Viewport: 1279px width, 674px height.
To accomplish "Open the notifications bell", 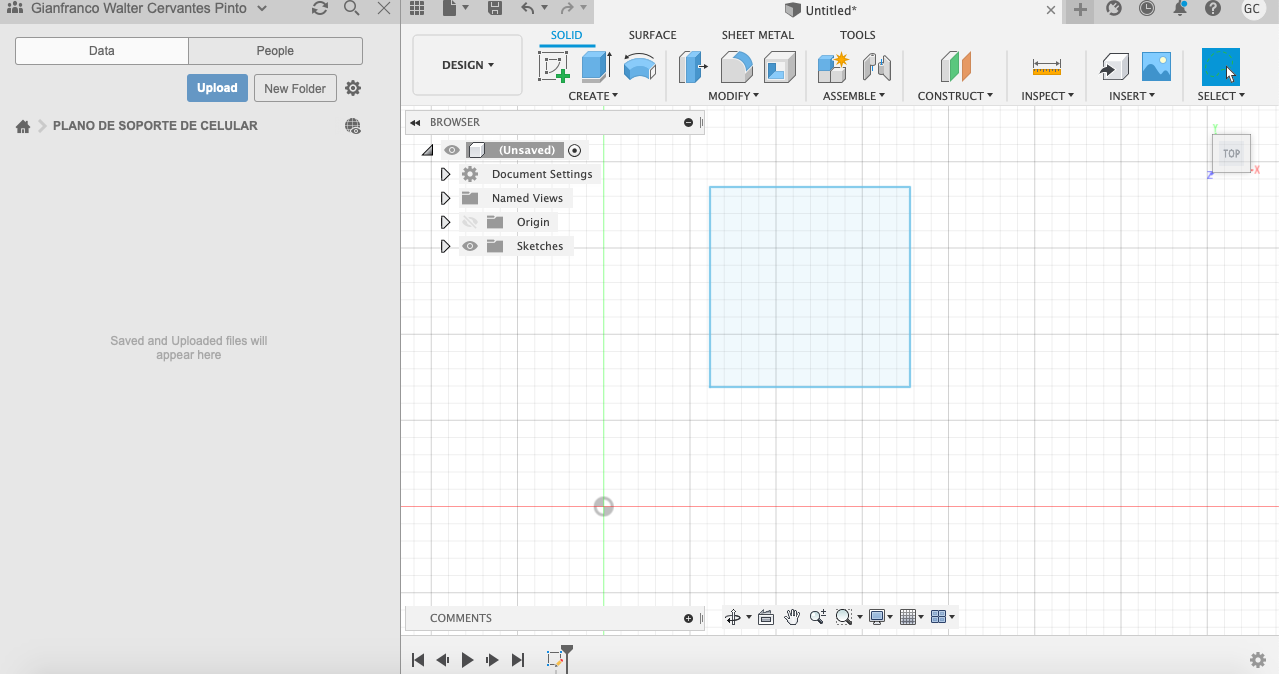I will tap(1180, 9).
